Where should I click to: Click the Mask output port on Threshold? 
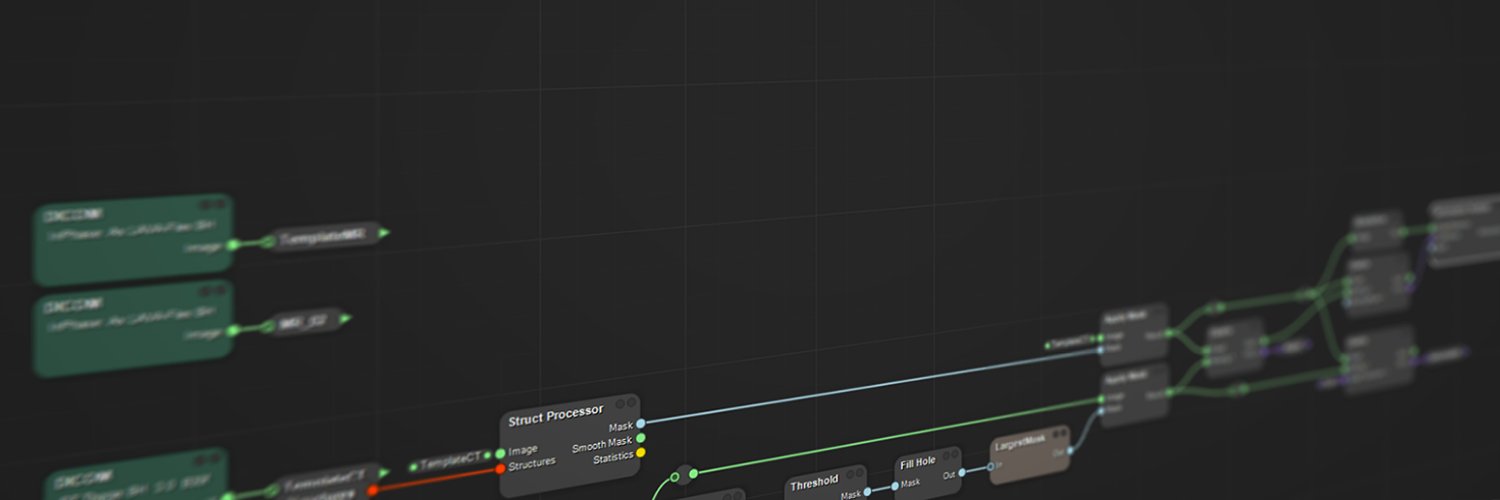coord(867,490)
